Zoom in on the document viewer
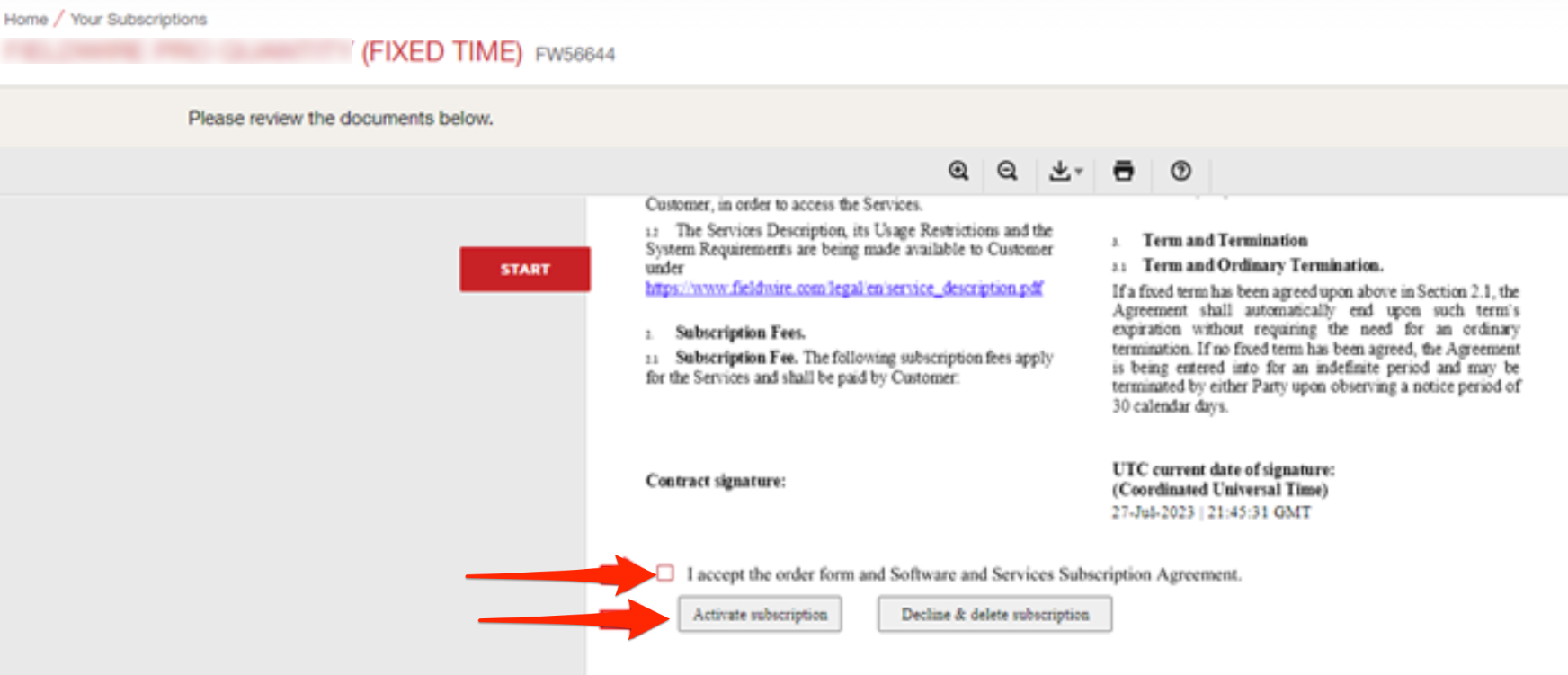The width and height of the screenshot is (1568, 675). [x=958, y=171]
